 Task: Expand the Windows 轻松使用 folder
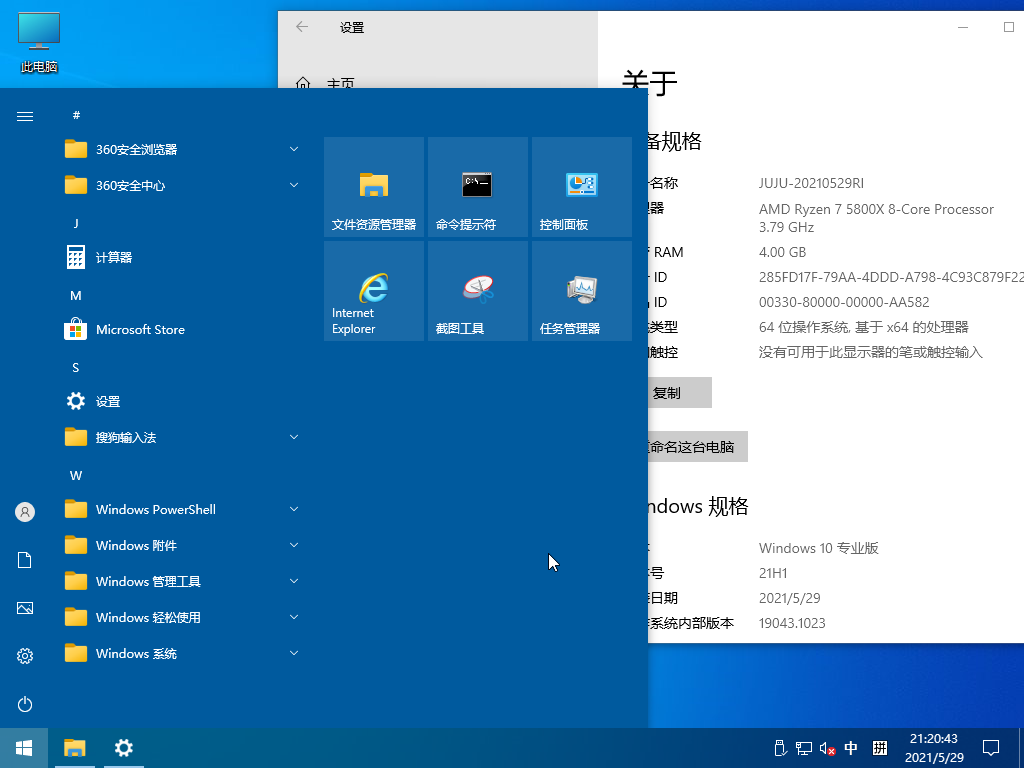click(182, 617)
